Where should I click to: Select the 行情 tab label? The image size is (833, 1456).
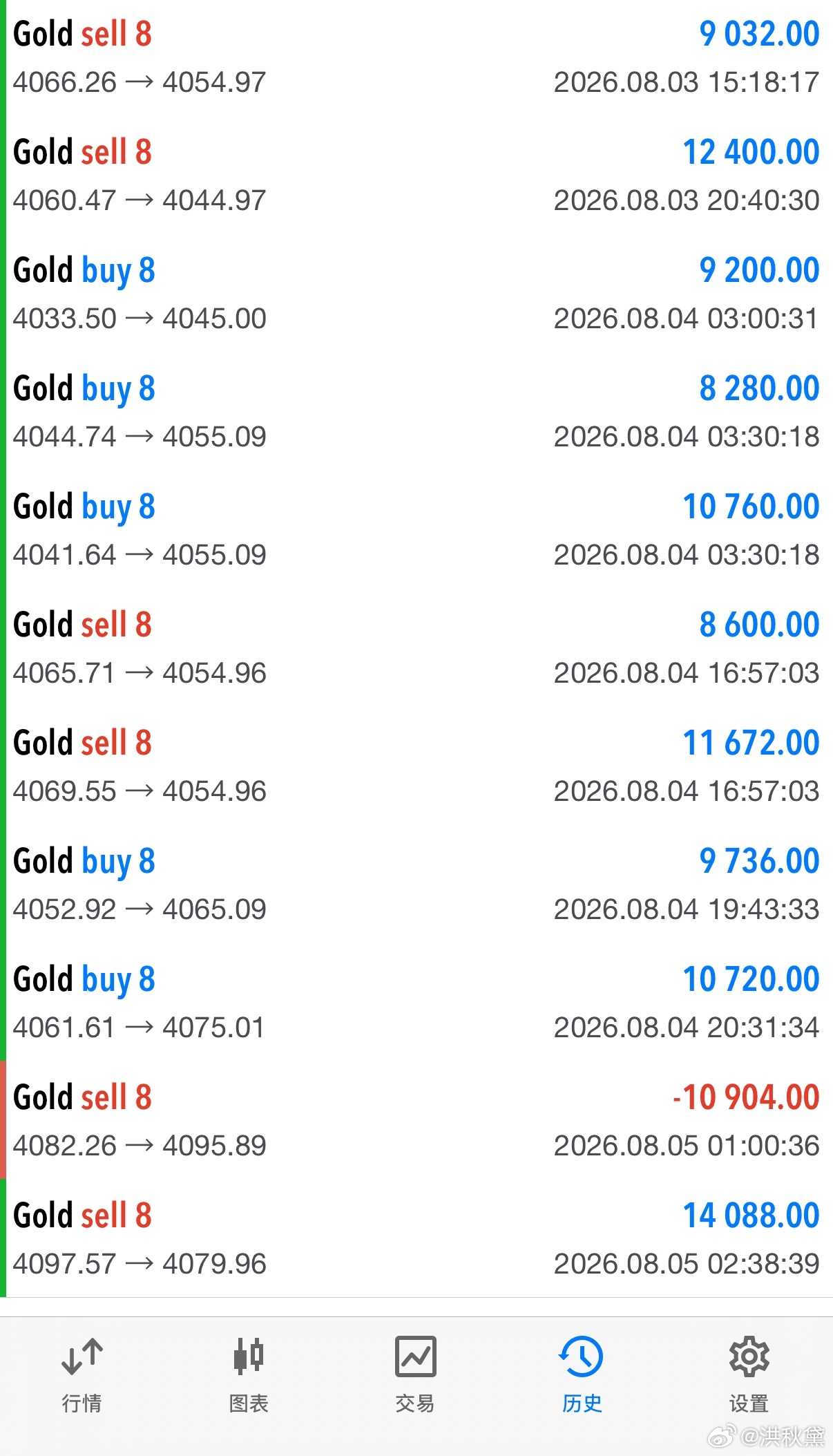82,1403
